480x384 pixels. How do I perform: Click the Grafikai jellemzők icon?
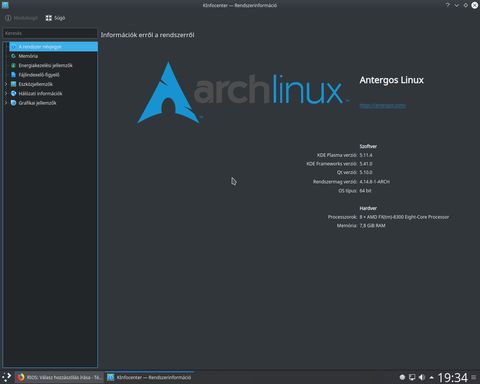point(13,103)
